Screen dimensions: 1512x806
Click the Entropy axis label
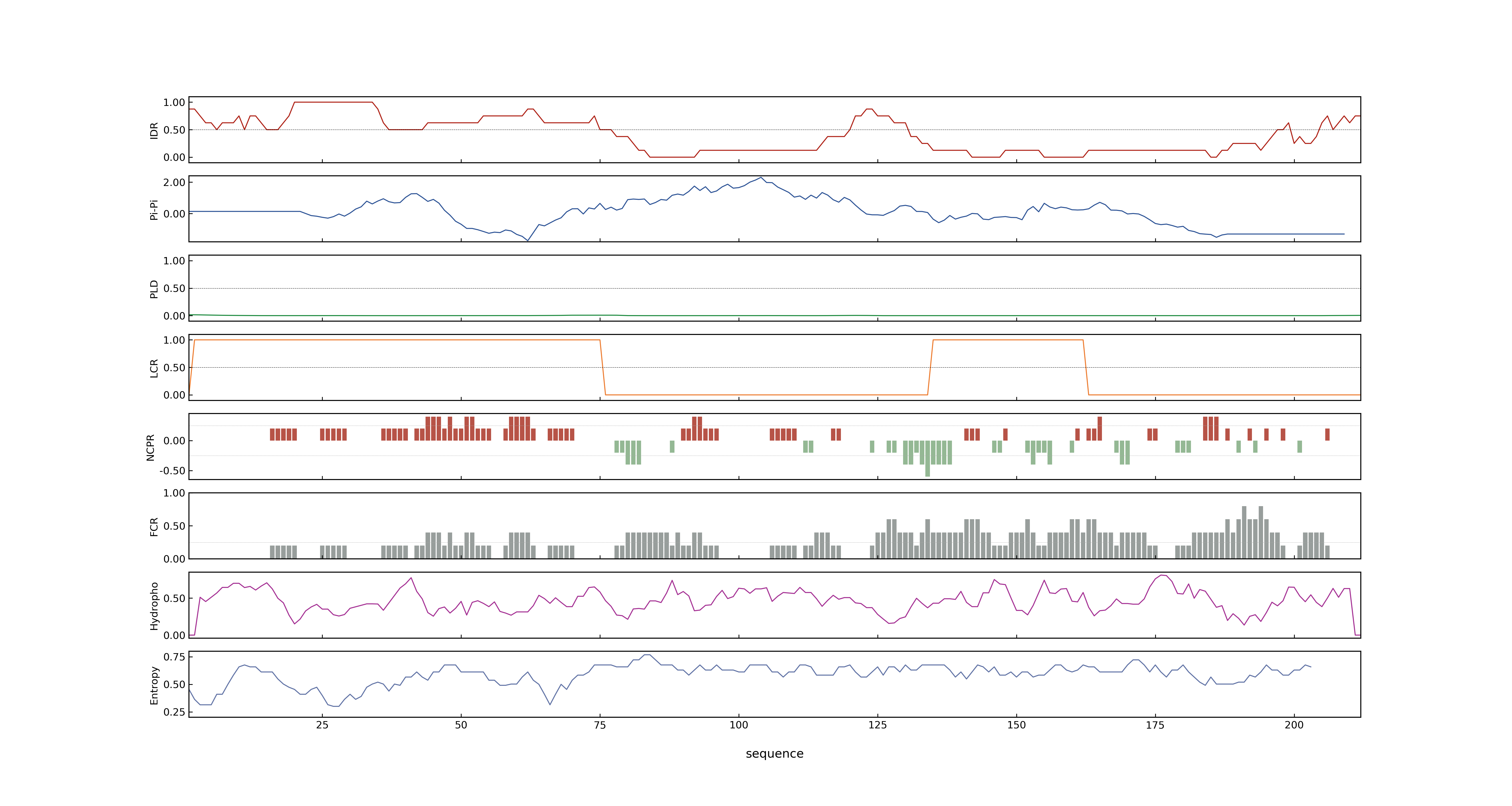(x=154, y=685)
